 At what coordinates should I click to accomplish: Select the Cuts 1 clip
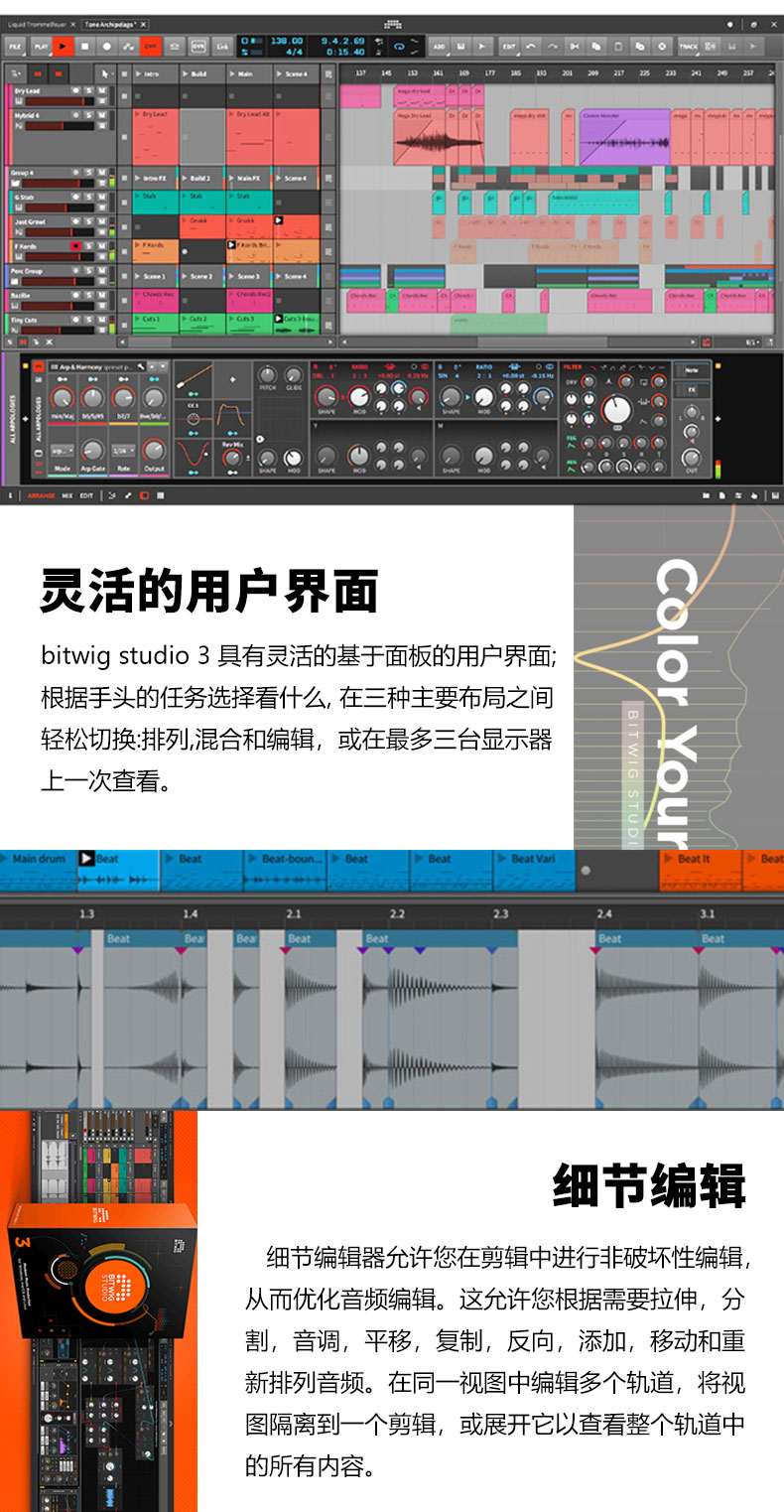[155, 324]
